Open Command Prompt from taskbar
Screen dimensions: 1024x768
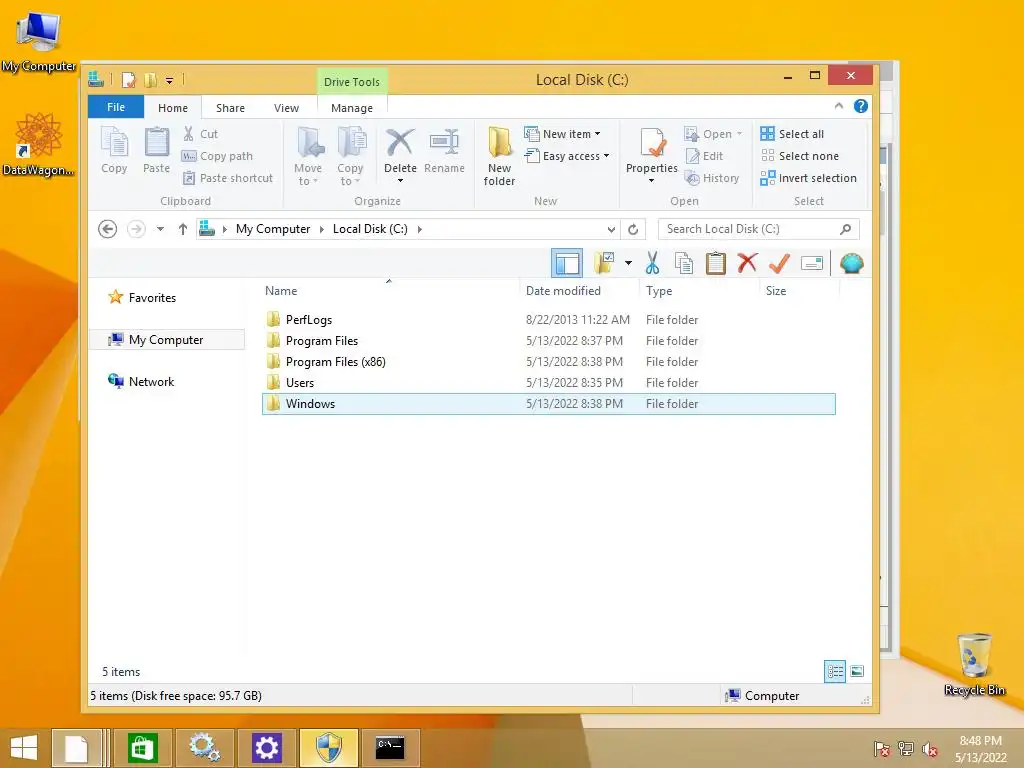(x=390, y=748)
